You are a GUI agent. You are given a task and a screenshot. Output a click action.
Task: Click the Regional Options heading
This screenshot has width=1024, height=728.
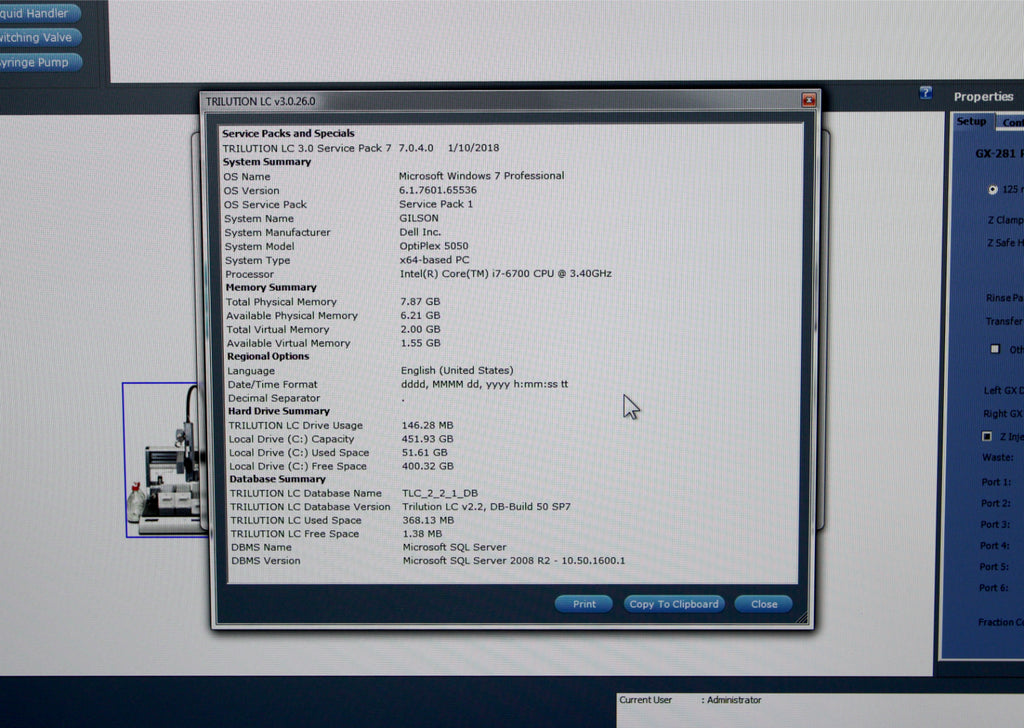point(268,356)
